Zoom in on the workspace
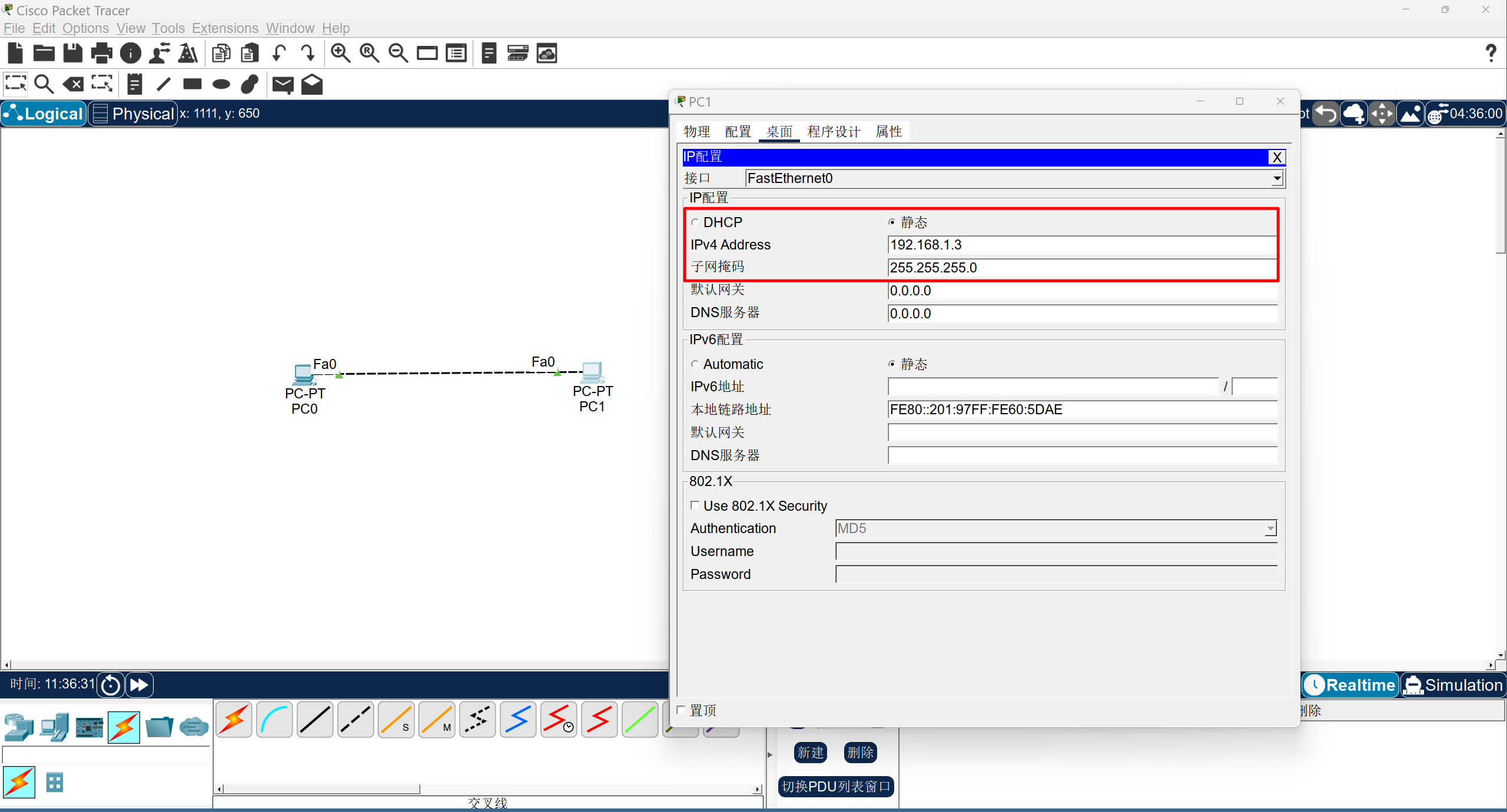 340,54
